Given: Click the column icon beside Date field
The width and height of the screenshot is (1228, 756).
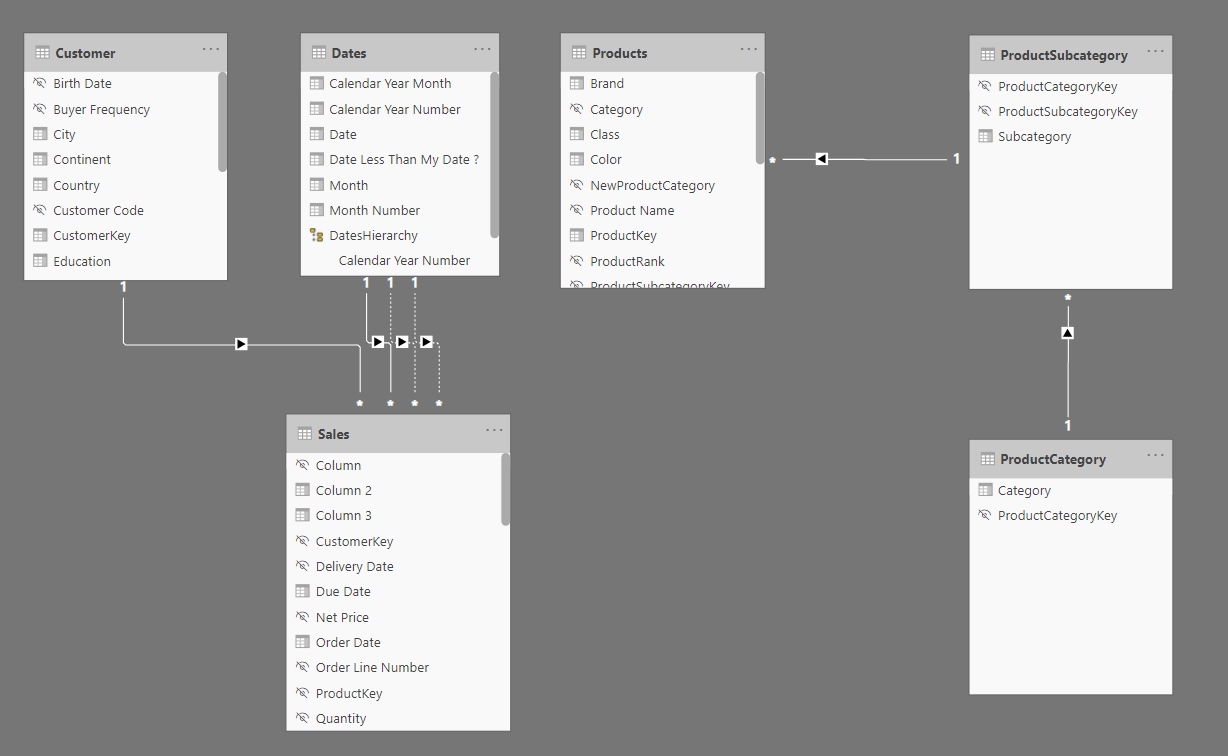Looking at the screenshot, I should pos(316,134).
